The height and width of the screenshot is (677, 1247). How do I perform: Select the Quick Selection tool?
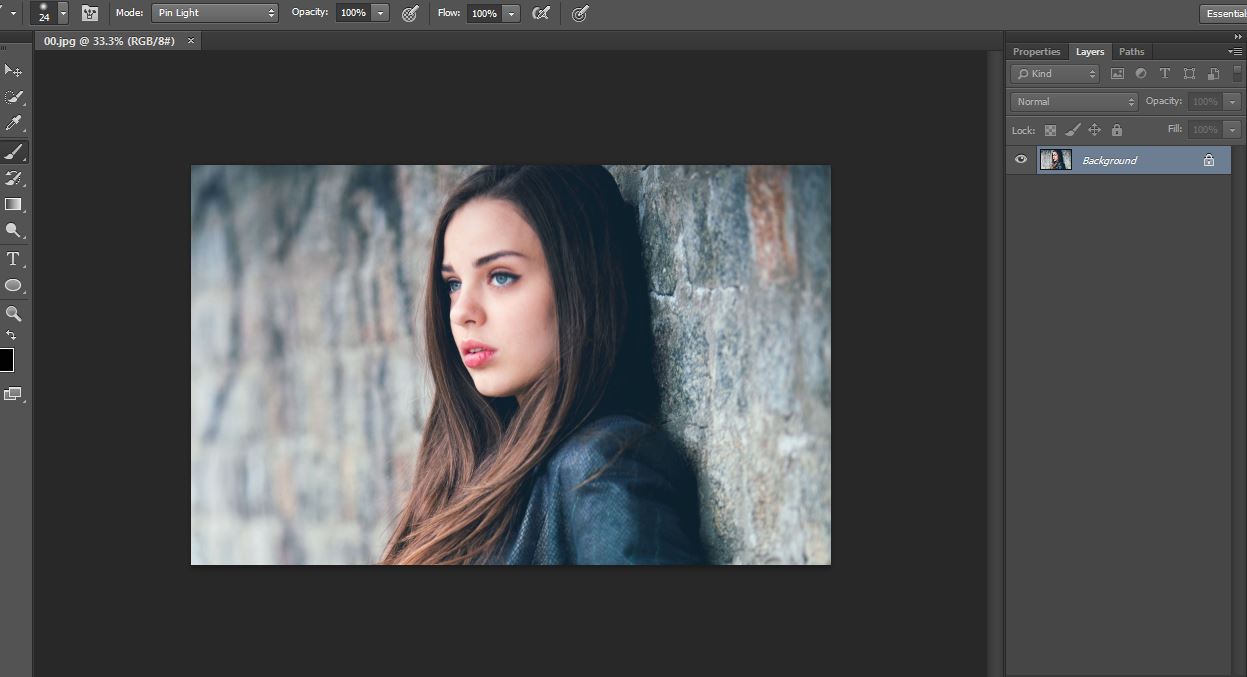(13, 97)
